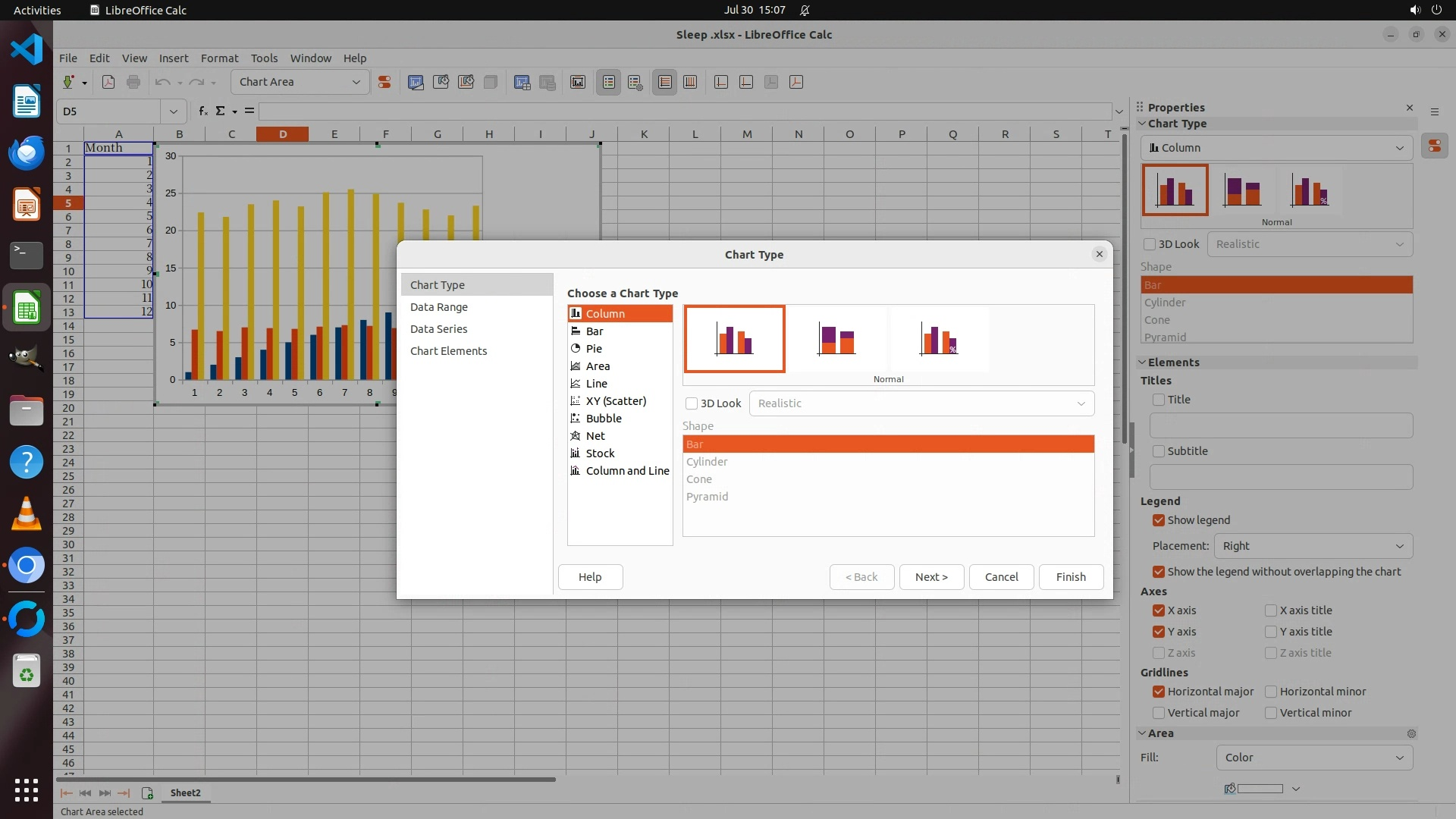Open the Format menu

click(219, 58)
